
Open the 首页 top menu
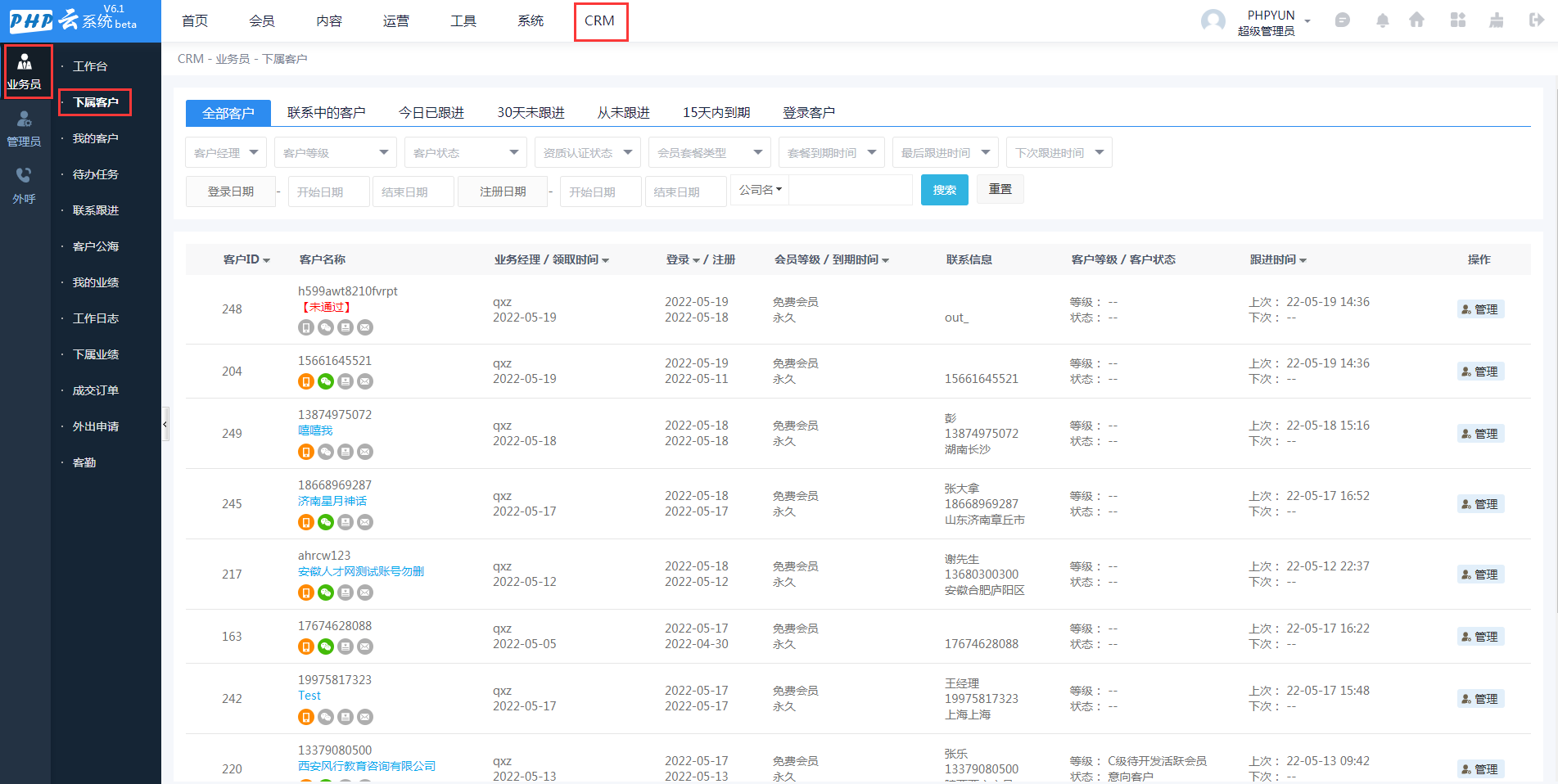tap(195, 21)
